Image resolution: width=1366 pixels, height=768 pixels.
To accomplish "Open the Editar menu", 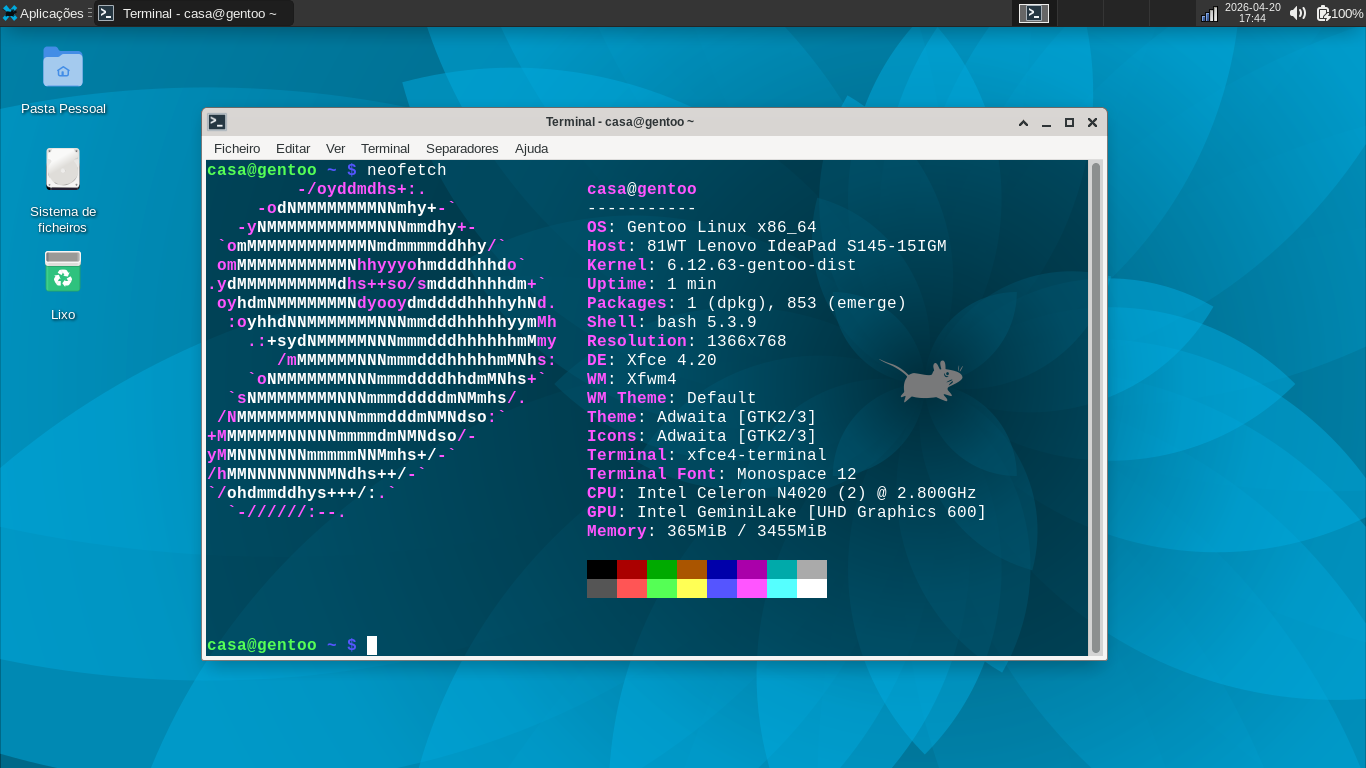I will 293,148.
